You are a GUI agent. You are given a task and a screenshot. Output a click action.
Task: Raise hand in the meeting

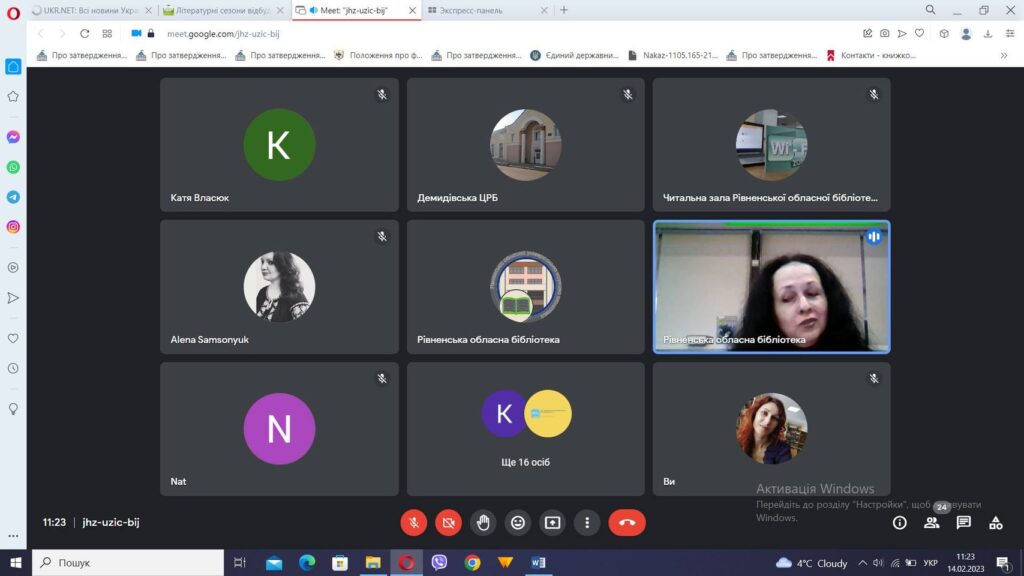point(483,522)
